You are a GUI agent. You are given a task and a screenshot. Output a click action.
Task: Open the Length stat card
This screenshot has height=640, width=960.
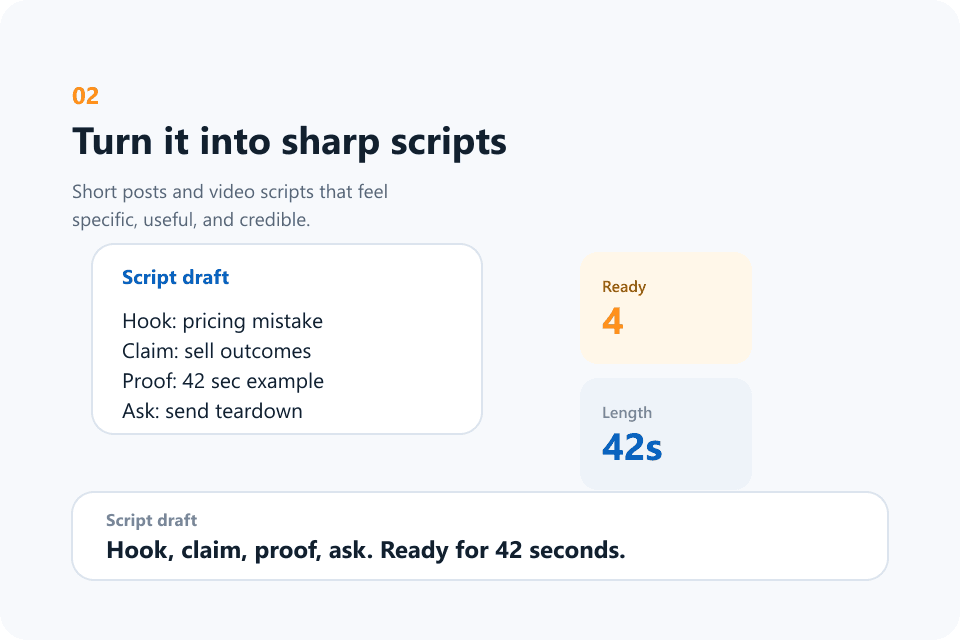pyautogui.click(x=666, y=434)
